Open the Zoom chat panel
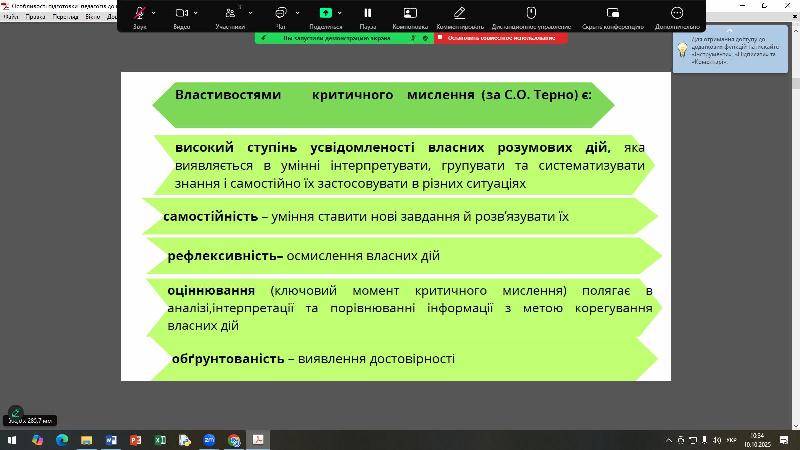Viewport: 800px width, 450px height. pyautogui.click(x=280, y=13)
